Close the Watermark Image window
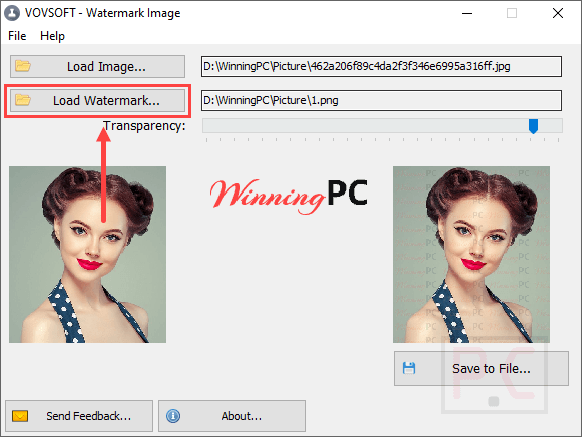 [x=558, y=13]
